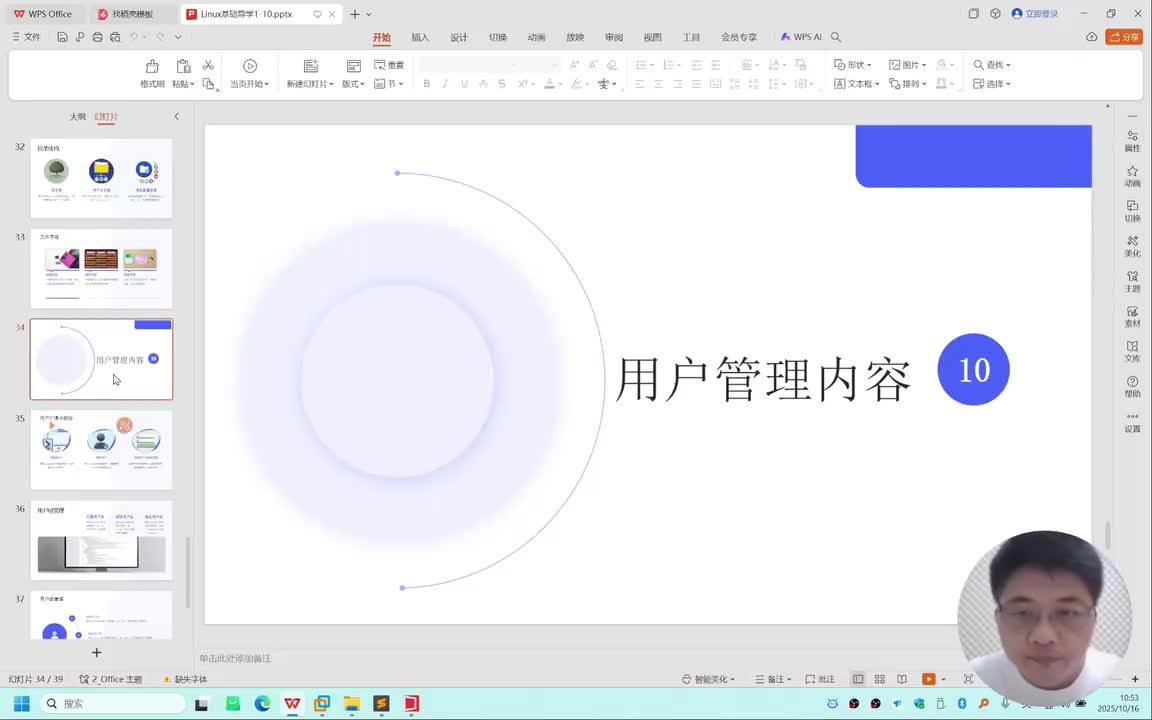Viewport: 1152px width, 720px height.
Task: Switch to the Review (审阅) tab
Action: (613, 37)
